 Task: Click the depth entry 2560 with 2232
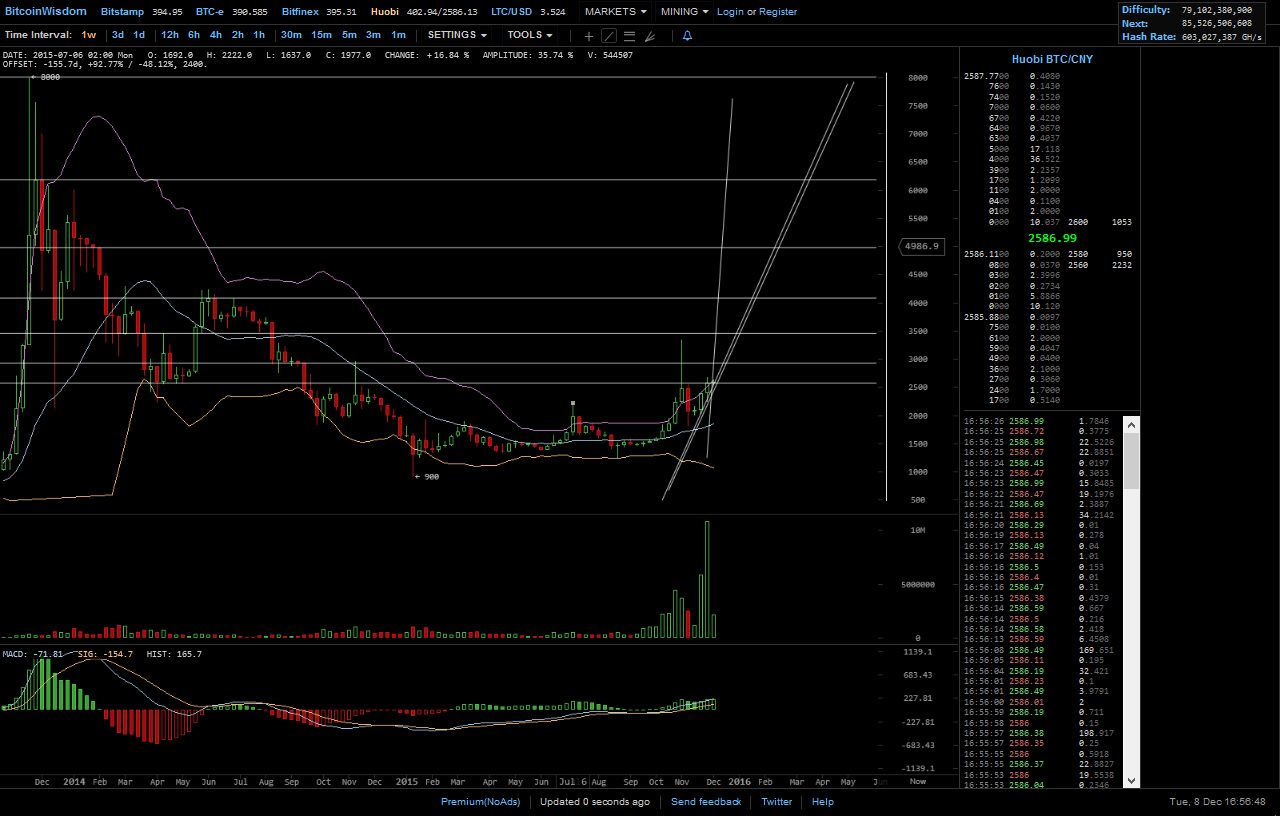pyautogui.click(x=1100, y=265)
